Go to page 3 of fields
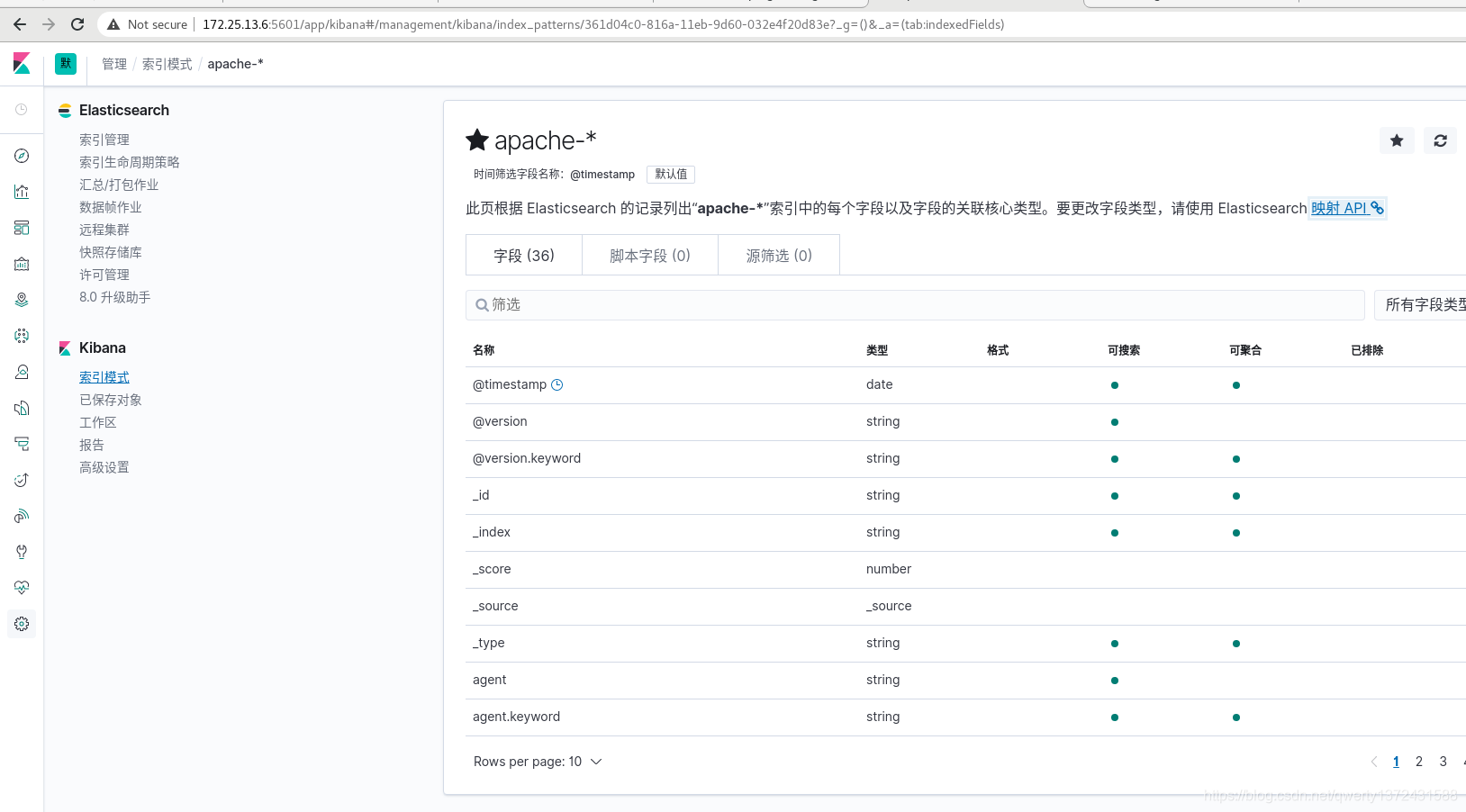Viewport: 1466px width, 812px height. (x=1443, y=762)
